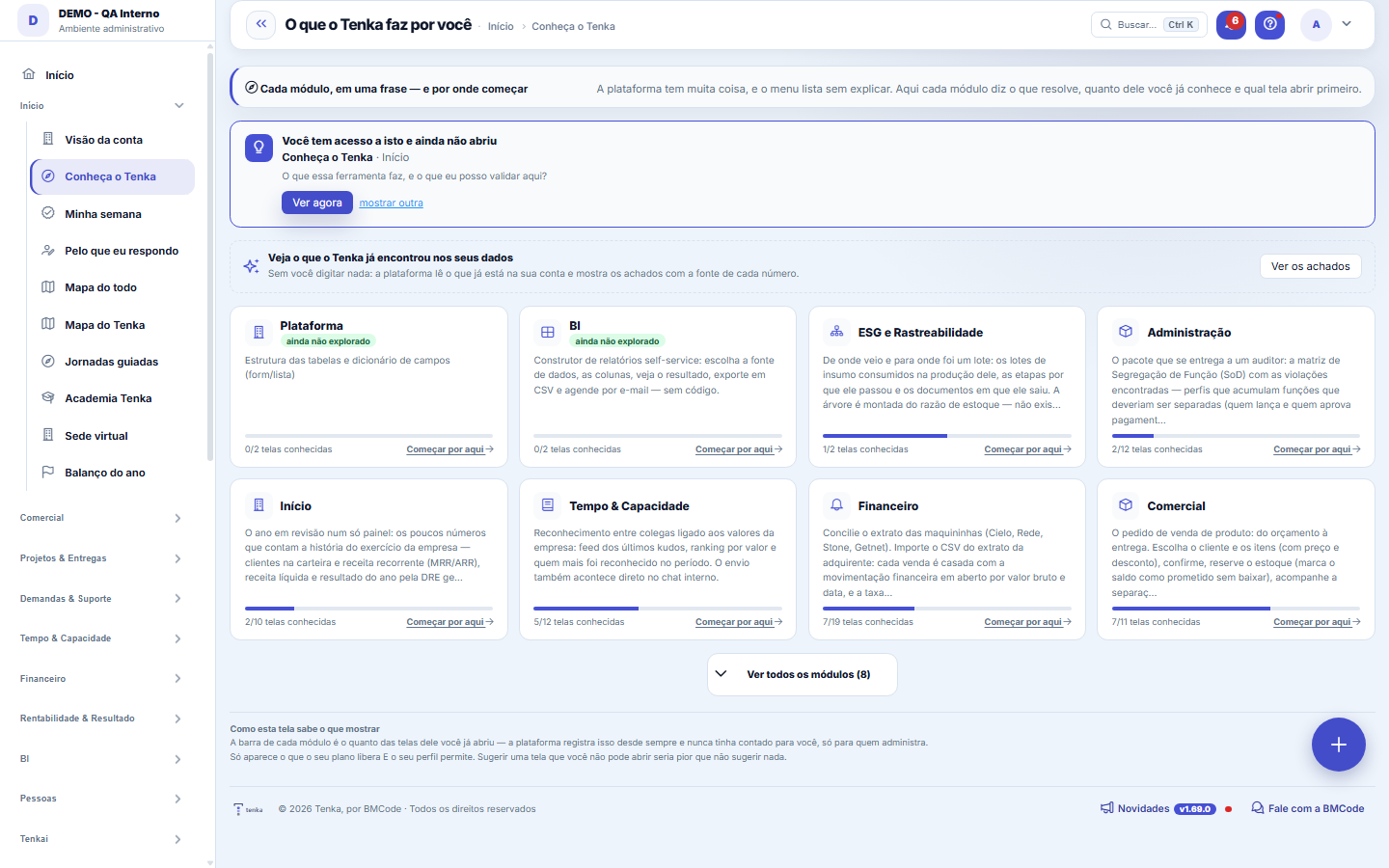Expand the user menu chevron in the header
The height and width of the screenshot is (868, 1389).
click(1347, 24)
